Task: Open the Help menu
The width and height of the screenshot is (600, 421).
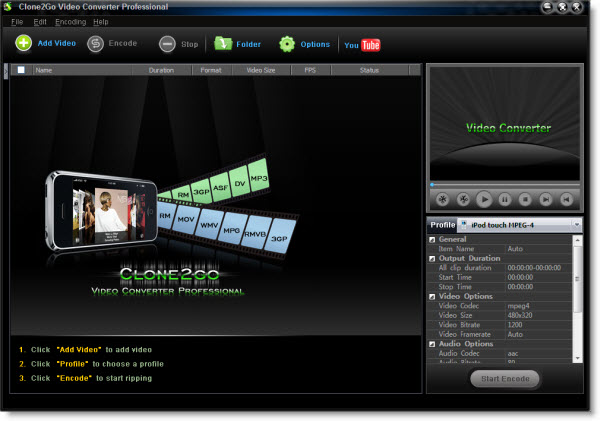Action: [x=101, y=22]
